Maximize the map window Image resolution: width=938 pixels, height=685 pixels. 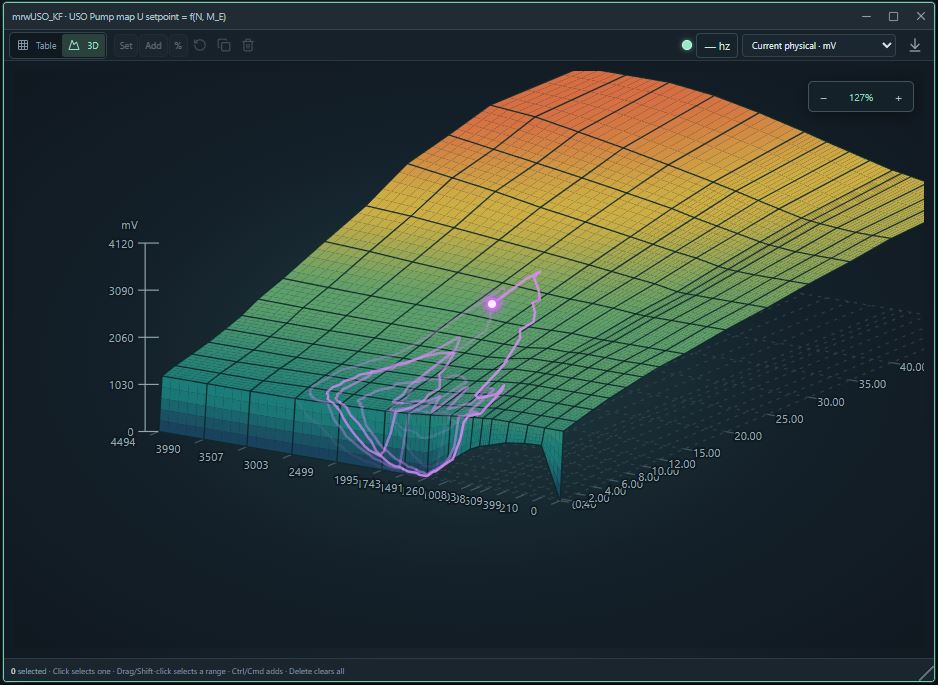[893, 17]
